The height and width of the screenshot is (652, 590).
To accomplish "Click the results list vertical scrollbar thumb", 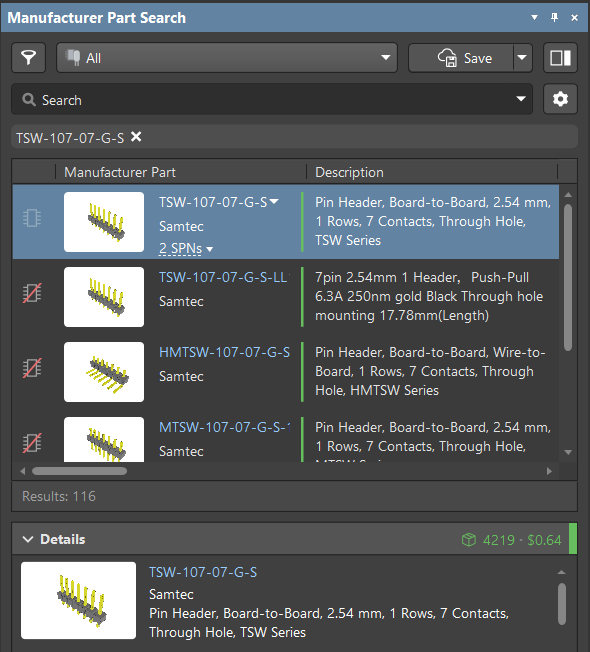I will (568, 278).
